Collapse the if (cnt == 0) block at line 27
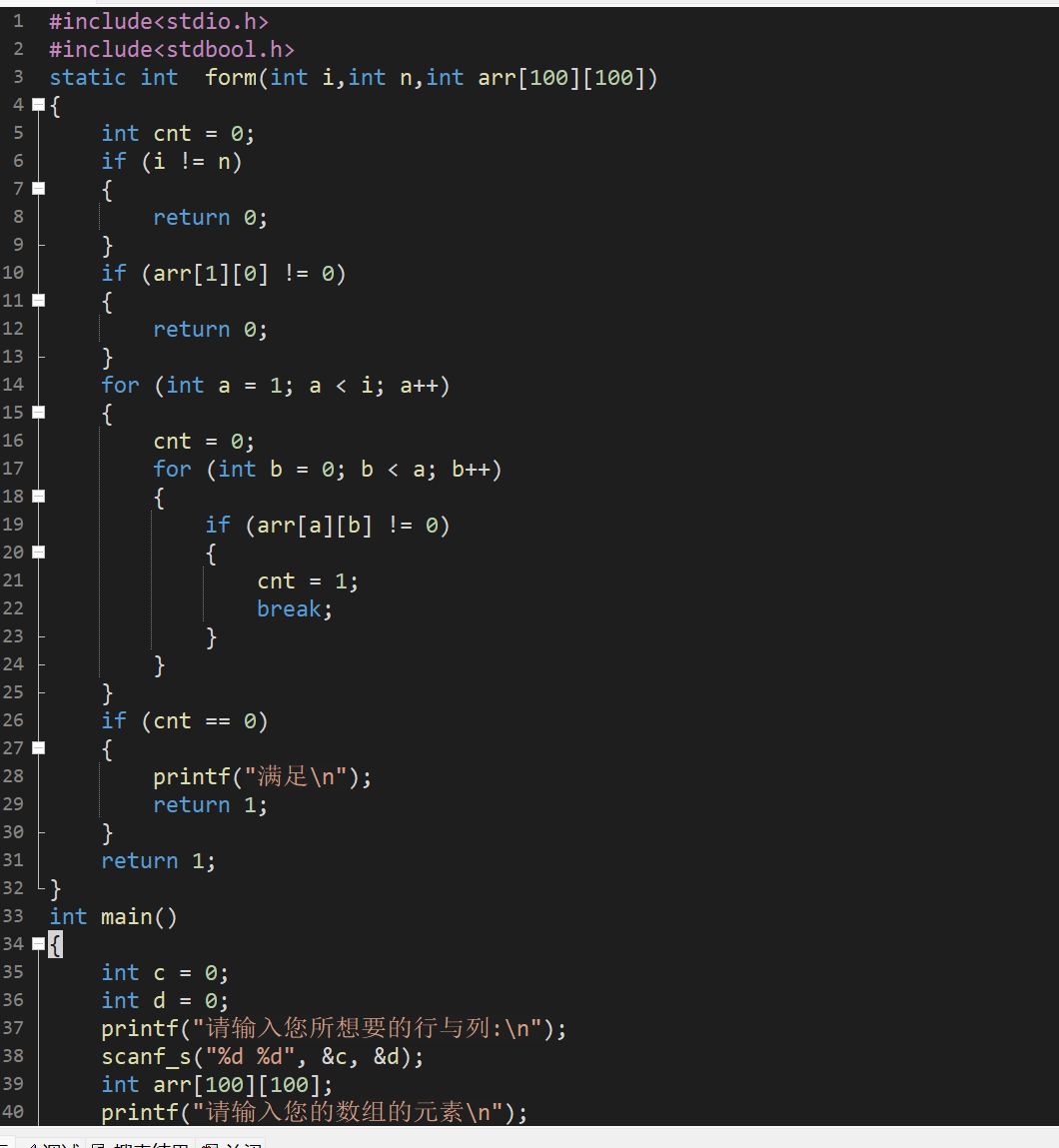This screenshot has width=1059, height=1148. click(x=39, y=747)
